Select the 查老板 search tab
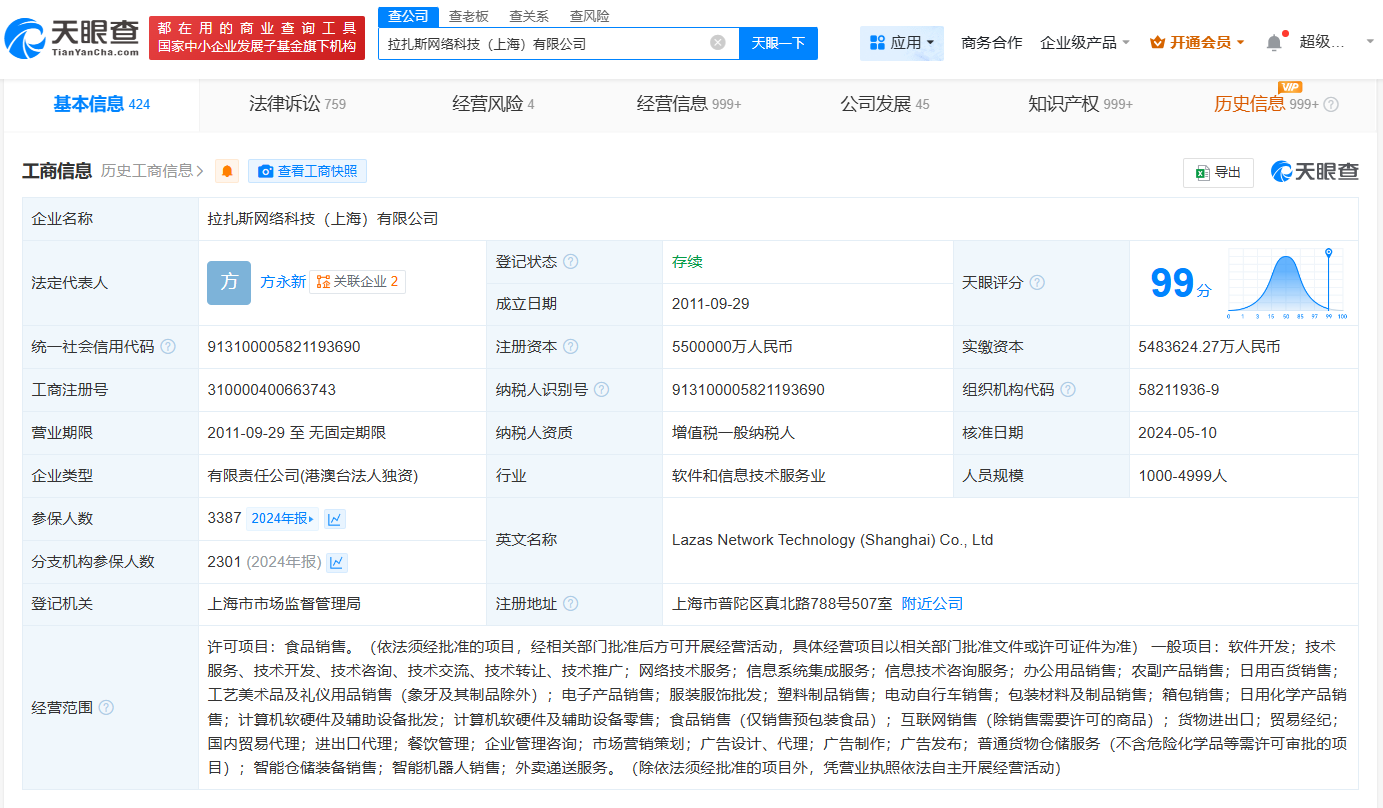This screenshot has height=808, width=1383. (468, 16)
